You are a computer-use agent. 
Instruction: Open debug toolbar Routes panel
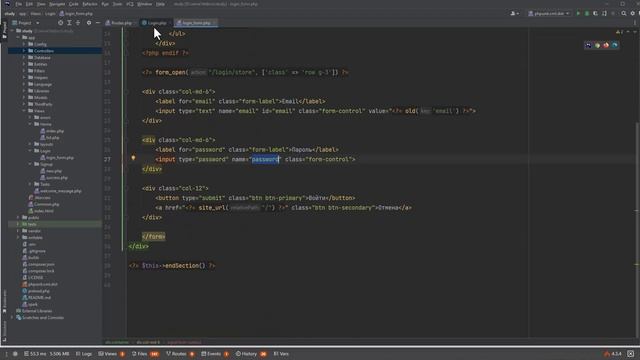(180, 354)
